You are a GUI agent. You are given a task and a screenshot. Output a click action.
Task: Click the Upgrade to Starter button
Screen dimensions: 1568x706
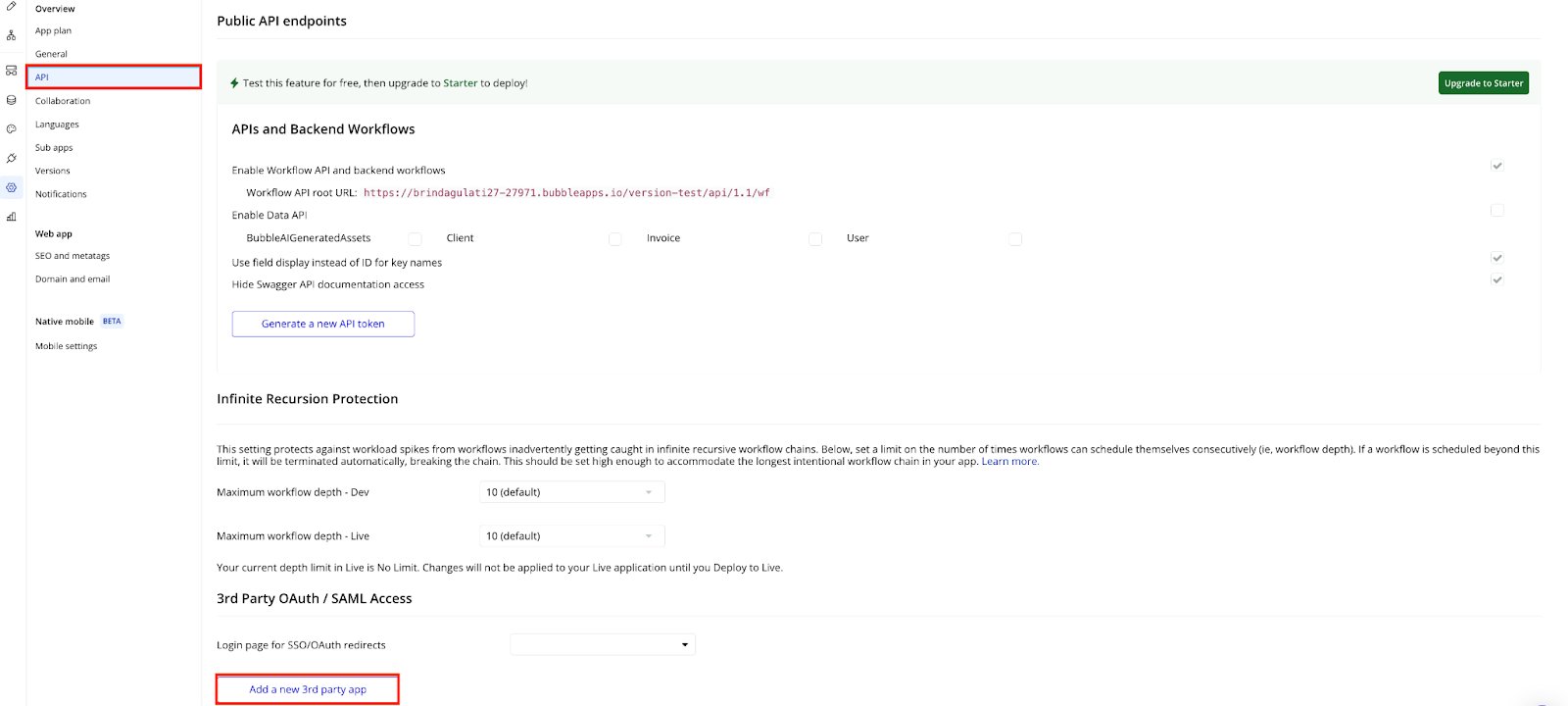point(1483,83)
